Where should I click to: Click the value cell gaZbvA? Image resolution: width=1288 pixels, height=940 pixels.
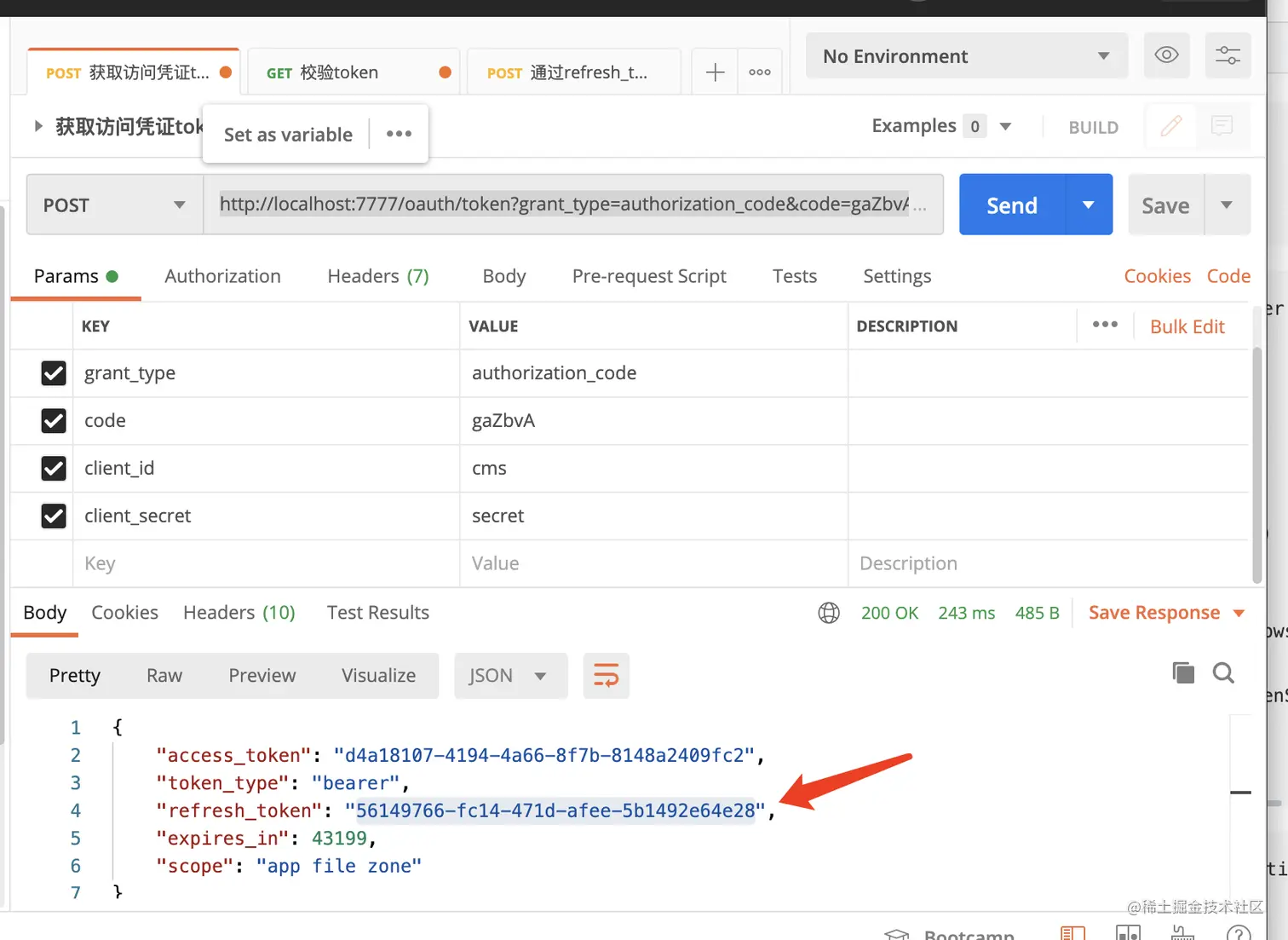click(653, 421)
